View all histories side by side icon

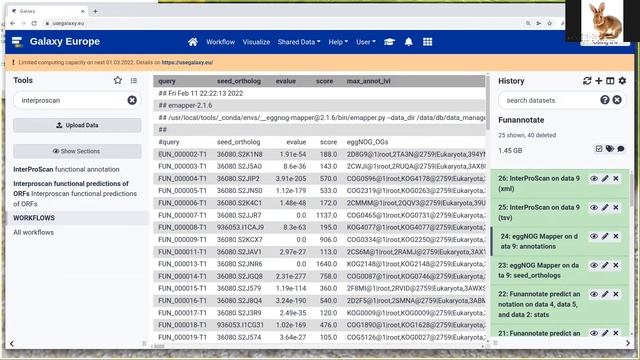610,81
